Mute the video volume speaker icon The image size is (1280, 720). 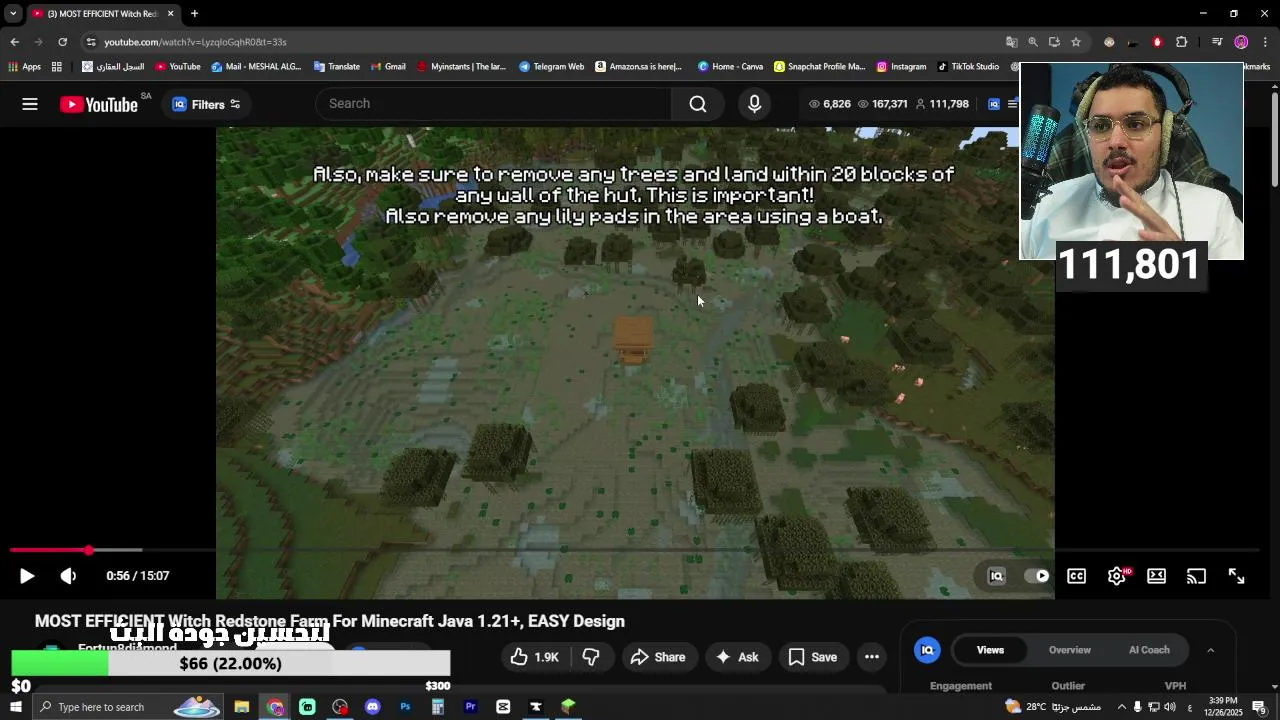click(68, 576)
